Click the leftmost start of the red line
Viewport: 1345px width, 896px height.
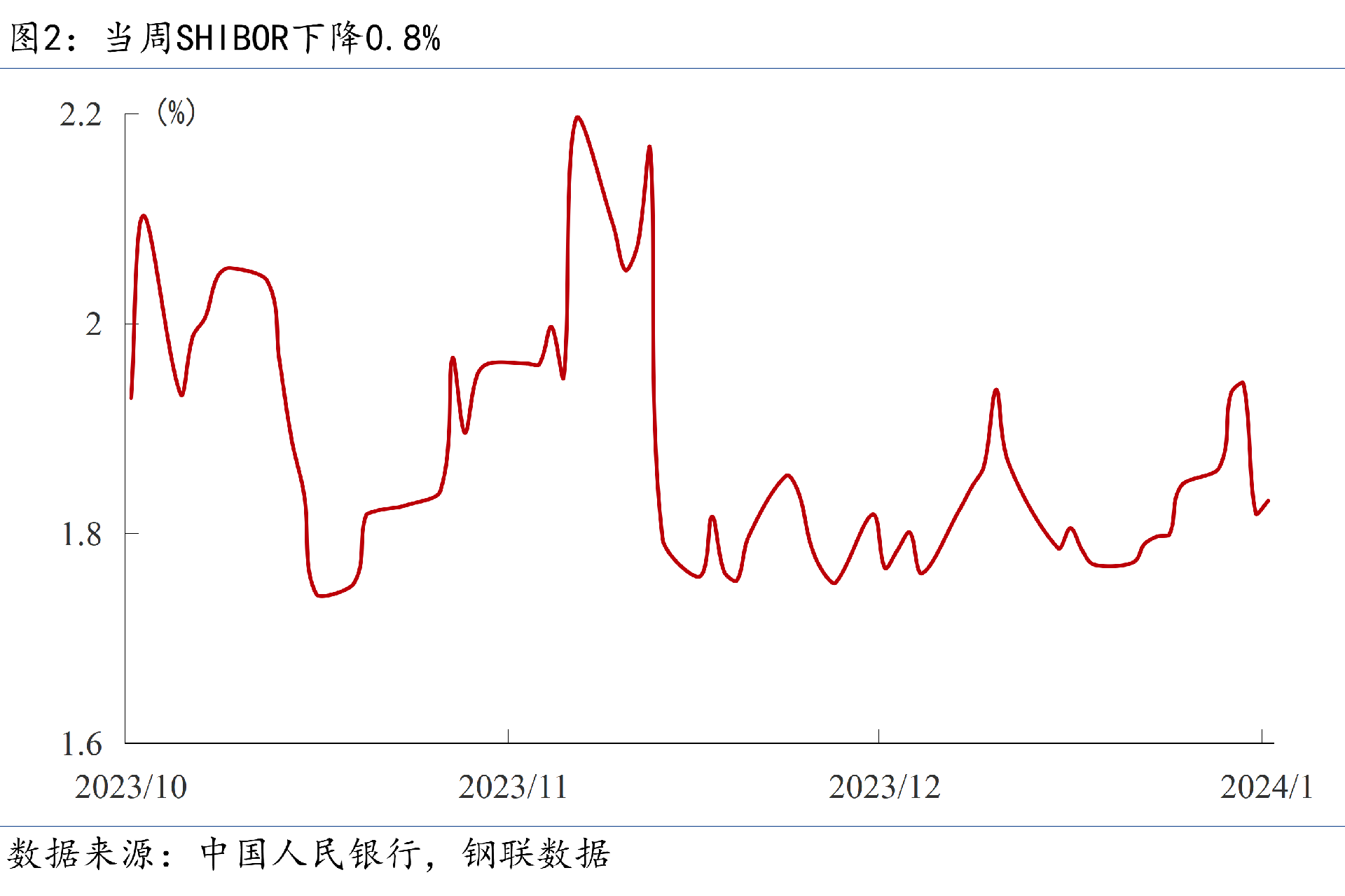(x=132, y=397)
